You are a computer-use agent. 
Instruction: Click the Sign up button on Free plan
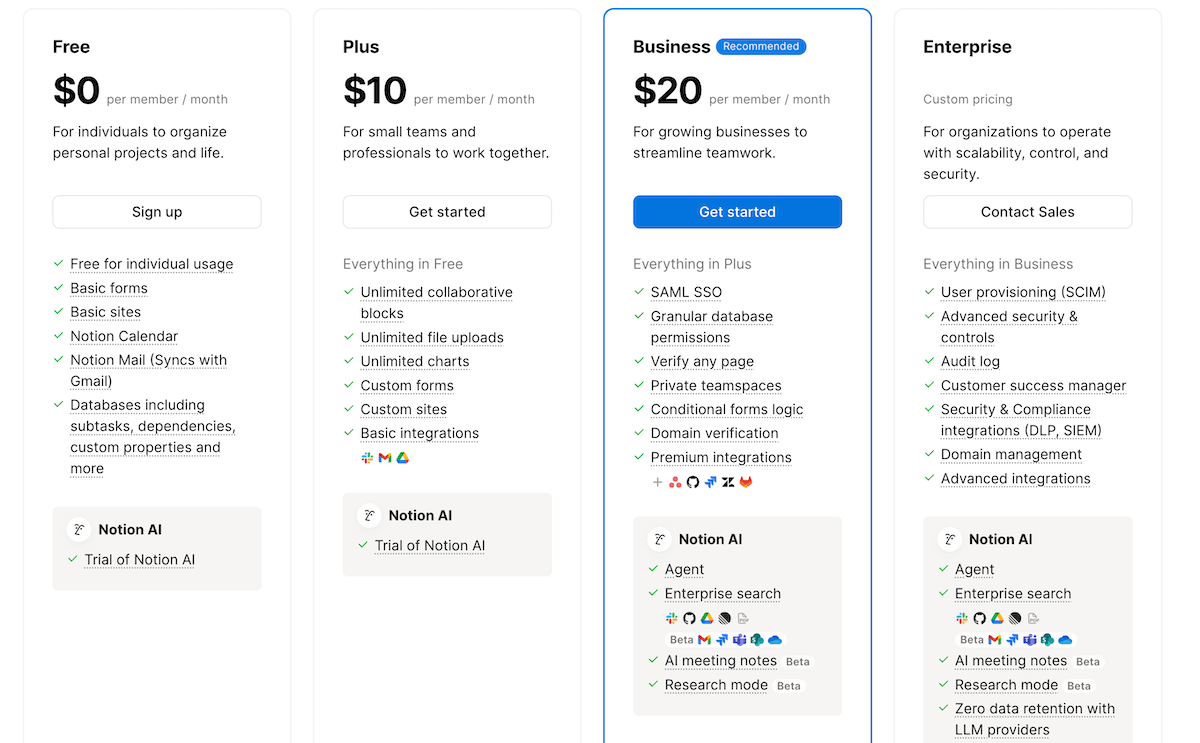(x=156, y=212)
